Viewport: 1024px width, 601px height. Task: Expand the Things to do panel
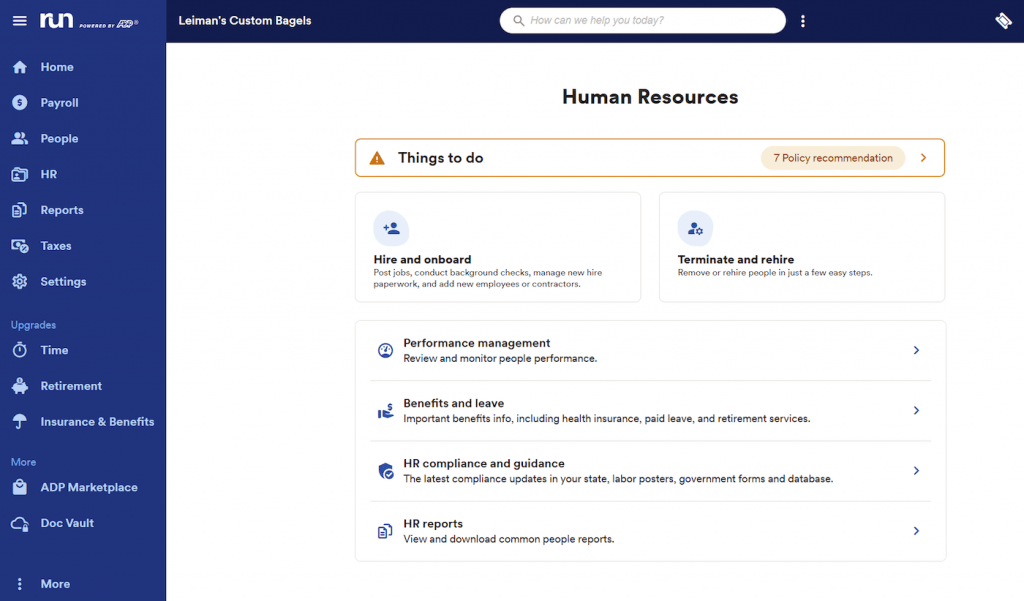(x=922, y=157)
